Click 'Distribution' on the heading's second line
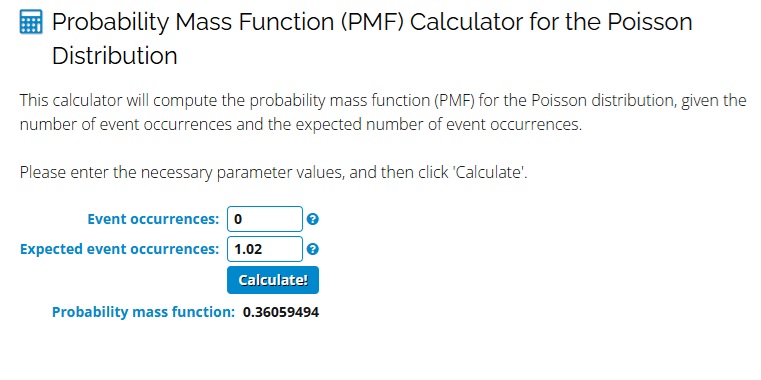Viewport: 761px width, 380px height. click(x=115, y=56)
